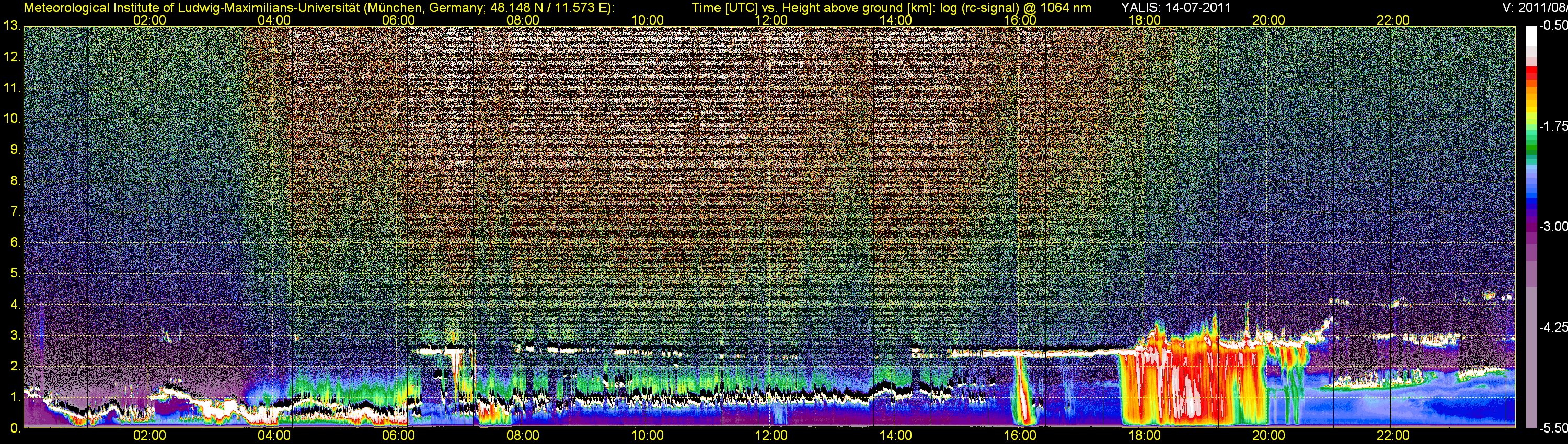Click the 14:00 label on the bottom time axis
The height and width of the screenshot is (444, 1568).
click(896, 436)
